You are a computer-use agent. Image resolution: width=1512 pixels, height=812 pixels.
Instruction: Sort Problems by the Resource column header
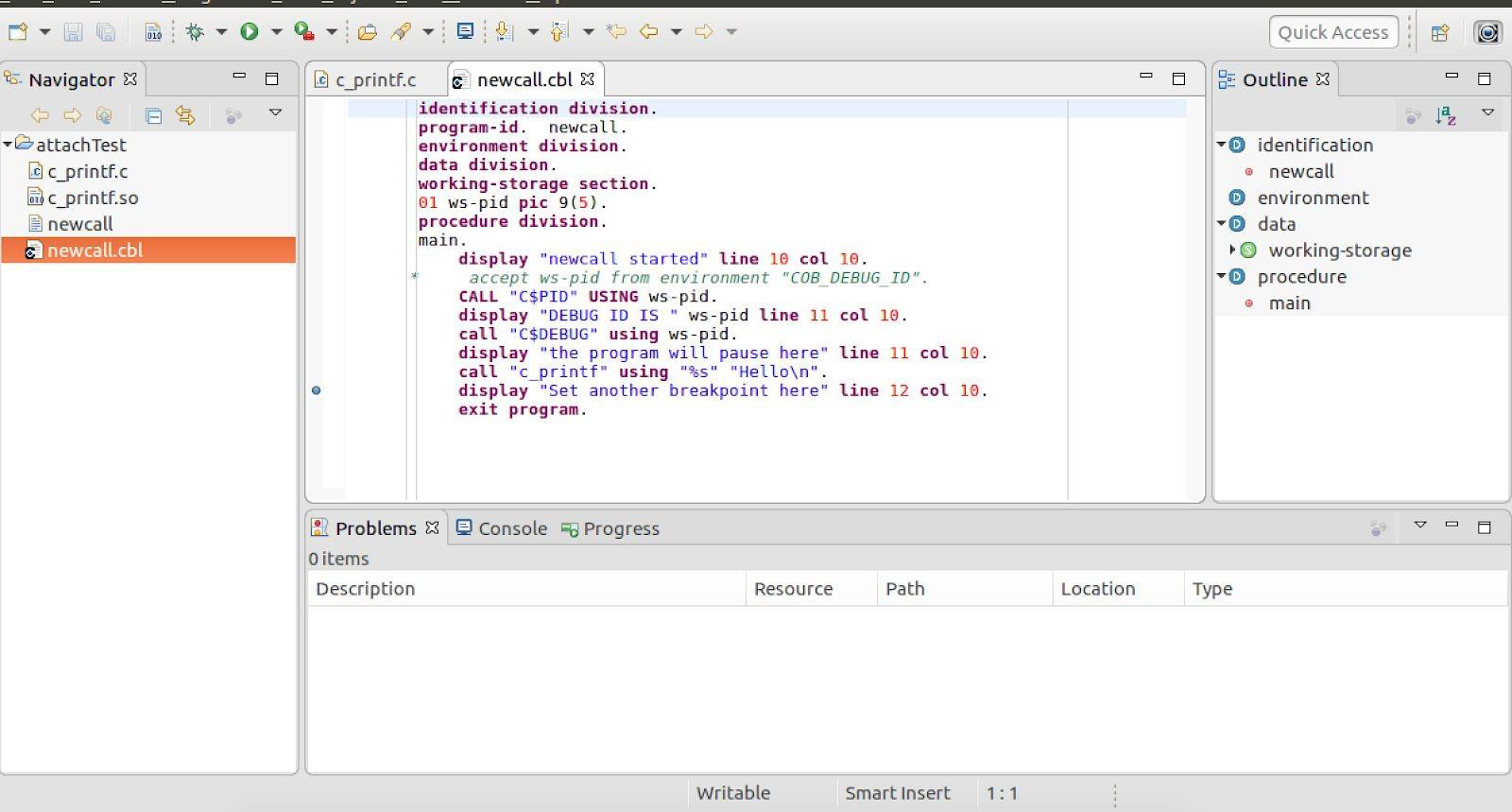point(793,589)
